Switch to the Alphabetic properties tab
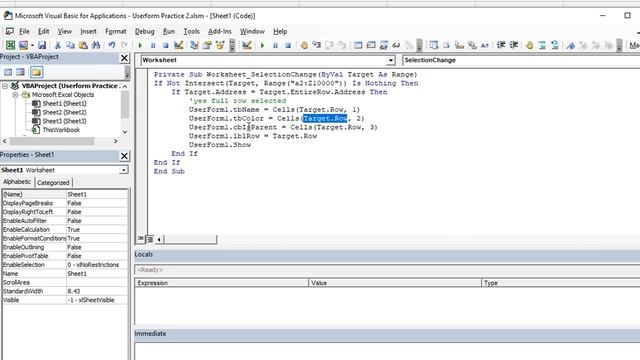 (17, 182)
